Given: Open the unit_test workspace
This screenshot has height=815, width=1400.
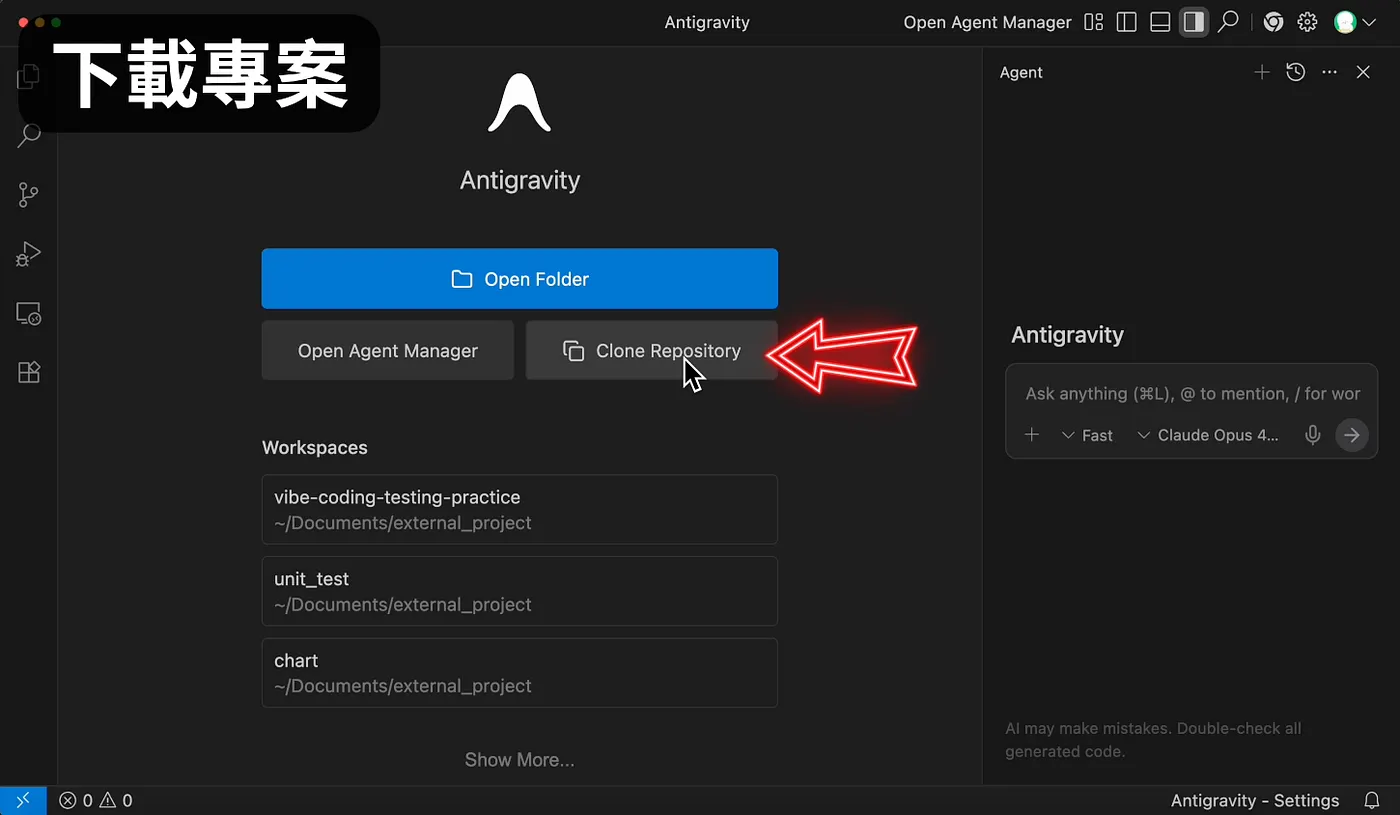Looking at the screenshot, I should 520,591.
